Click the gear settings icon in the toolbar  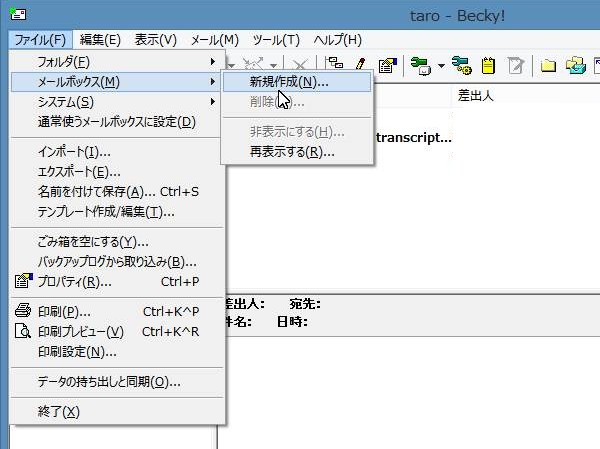[x=461, y=66]
